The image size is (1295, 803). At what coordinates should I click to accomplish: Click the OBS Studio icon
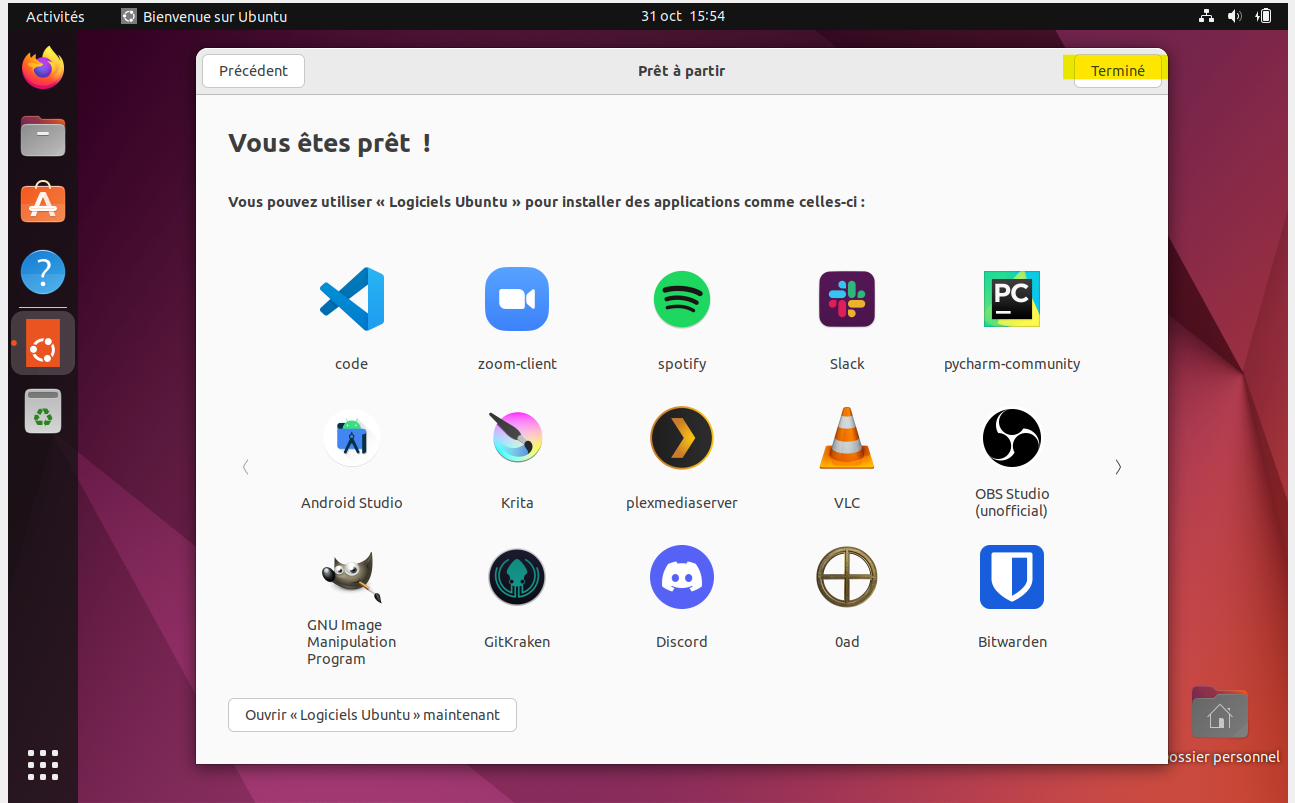coord(1012,438)
